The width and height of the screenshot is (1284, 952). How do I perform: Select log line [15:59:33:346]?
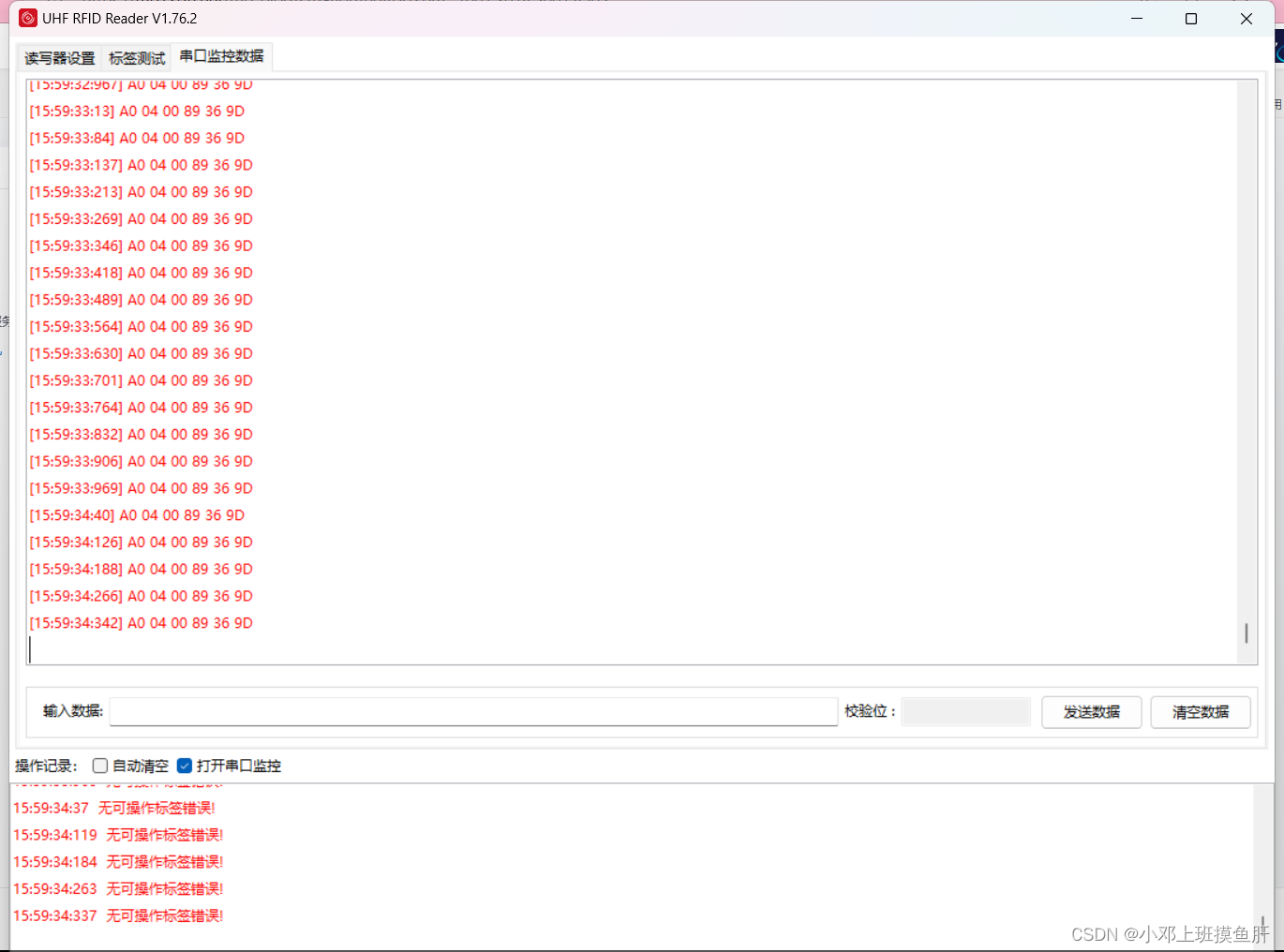pos(141,246)
